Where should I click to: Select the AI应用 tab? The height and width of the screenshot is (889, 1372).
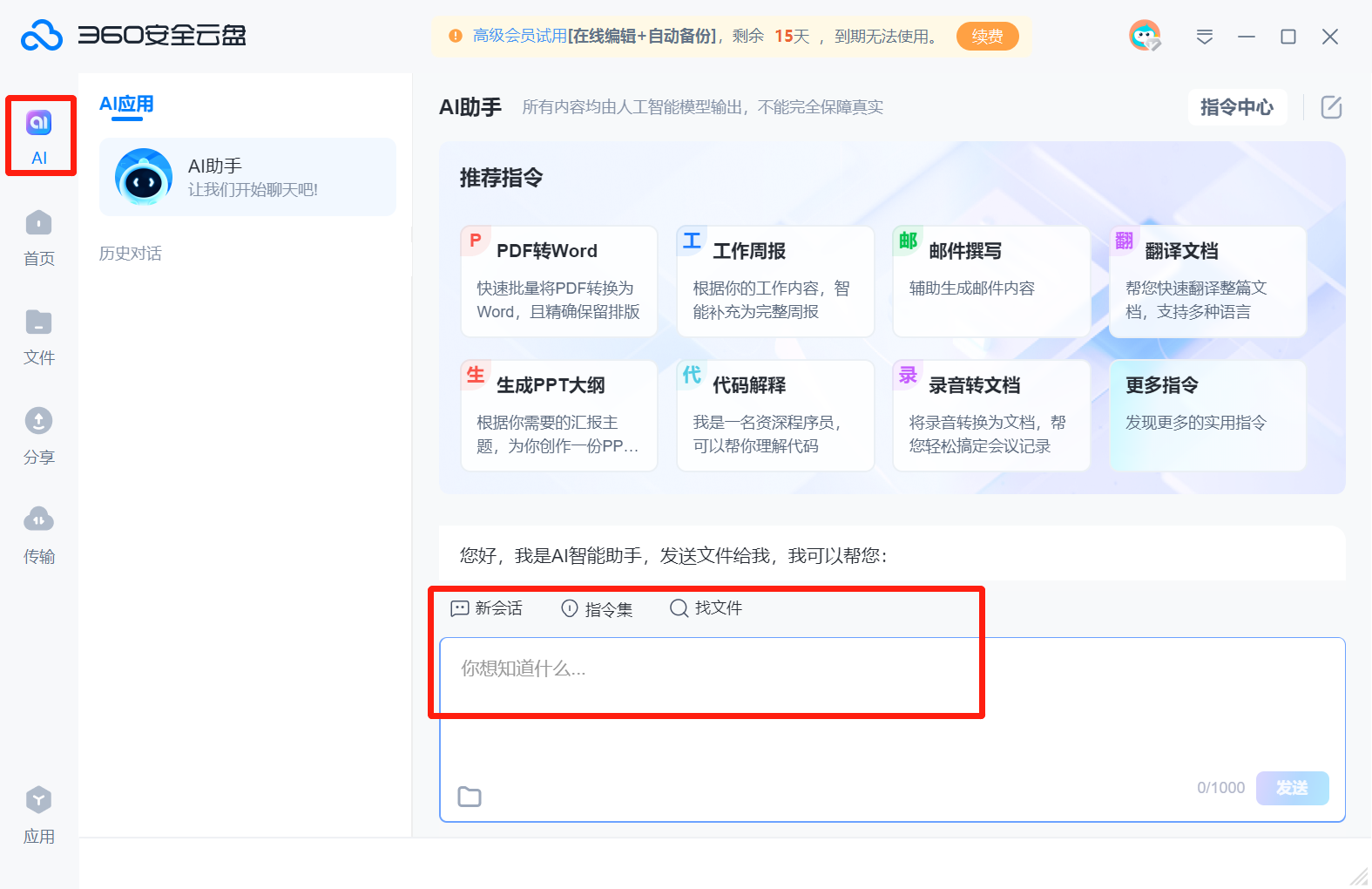tap(126, 105)
